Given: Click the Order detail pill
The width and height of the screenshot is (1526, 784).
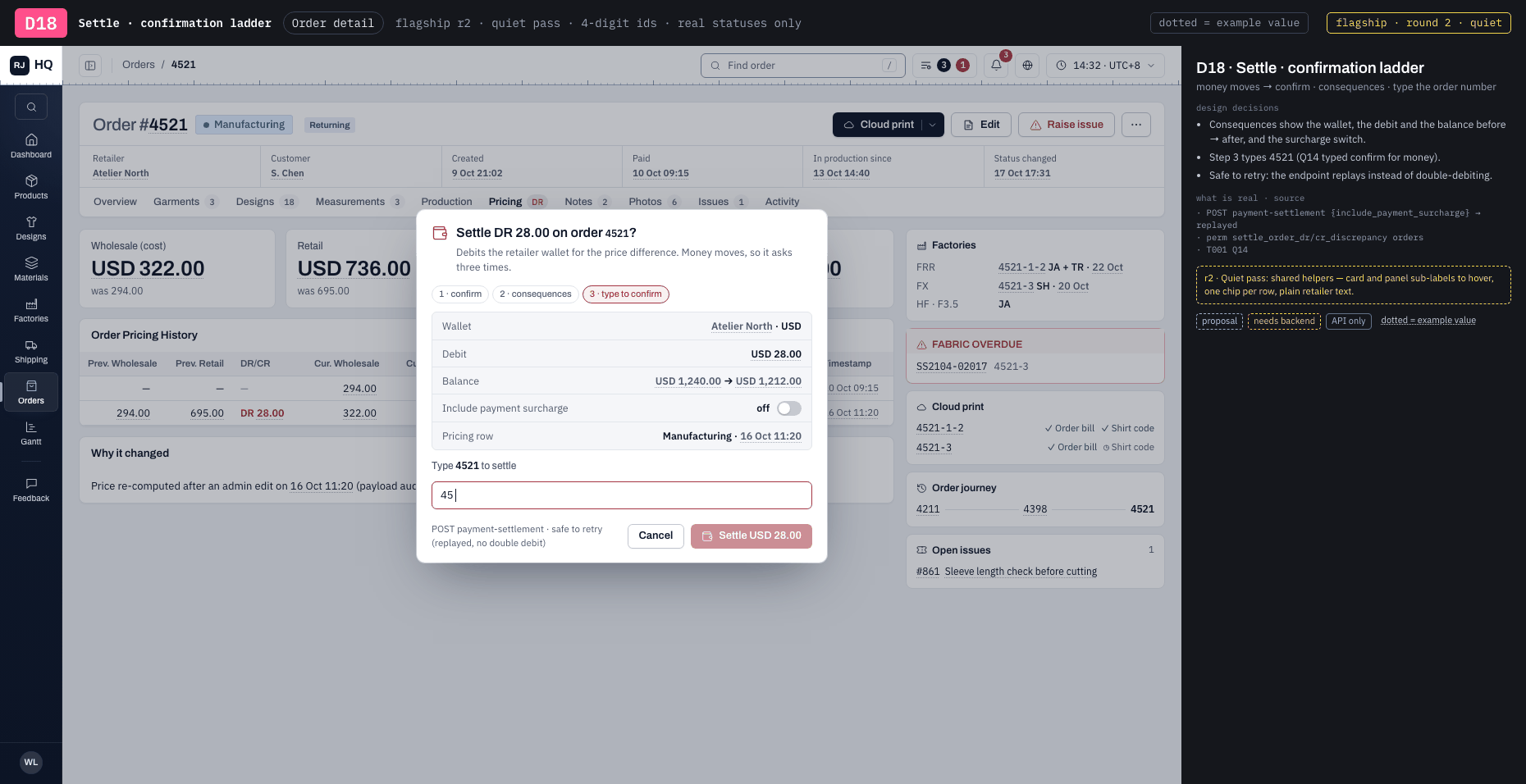Looking at the screenshot, I should pyautogui.click(x=333, y=23).
